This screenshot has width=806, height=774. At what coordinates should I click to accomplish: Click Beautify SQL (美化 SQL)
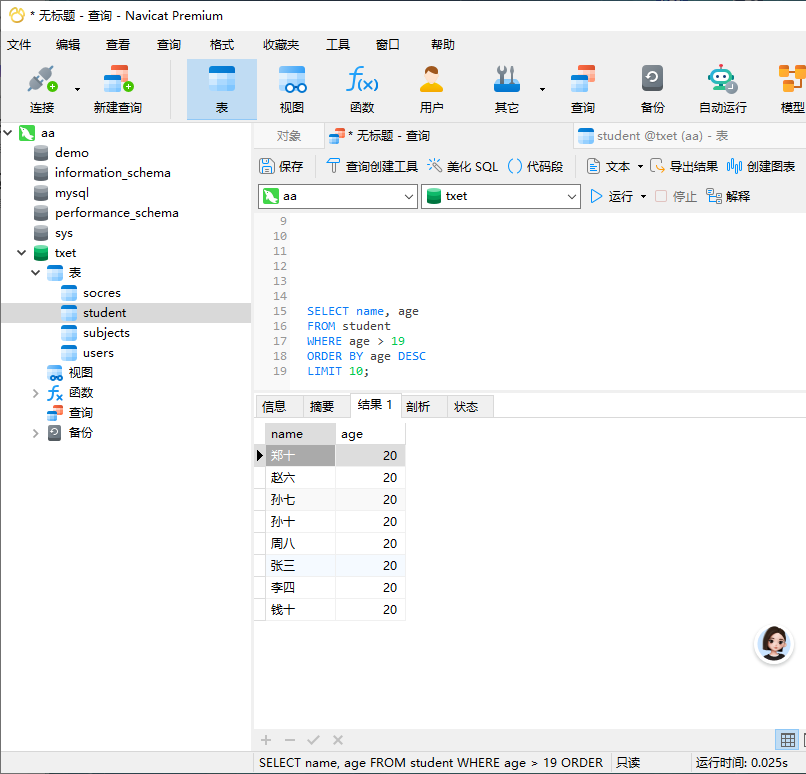(463, 167)
